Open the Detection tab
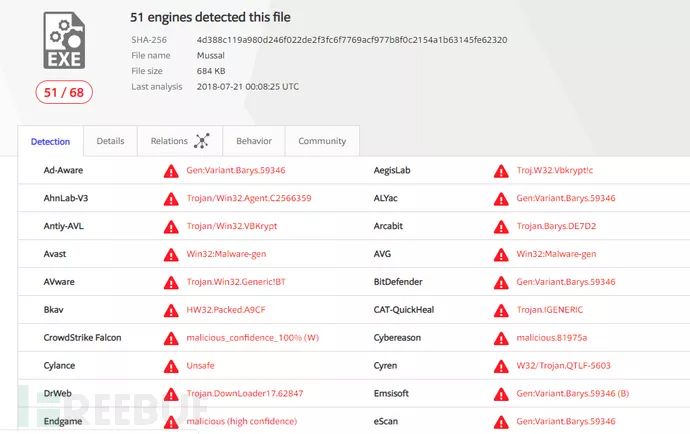This screenshot has height=434, width=690. click(x=50, y=142)
